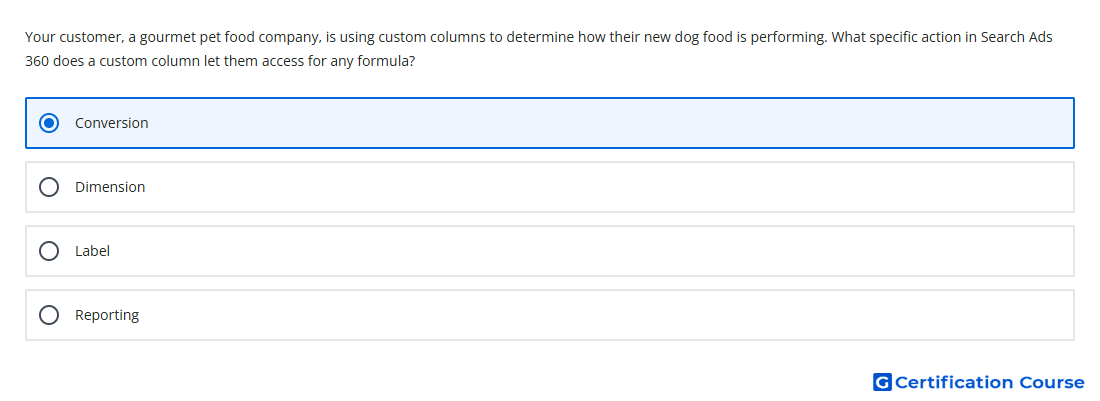This screenshot has width=1100, height=401.
Task: Open the Certification Course watermark text
Action: (989, 382)
